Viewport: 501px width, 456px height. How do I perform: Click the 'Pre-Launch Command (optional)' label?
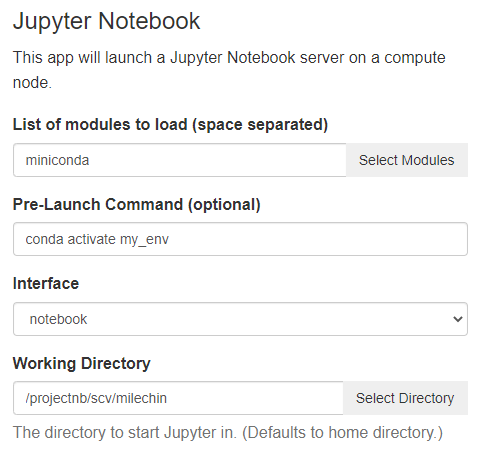click(x=137, y=204)
